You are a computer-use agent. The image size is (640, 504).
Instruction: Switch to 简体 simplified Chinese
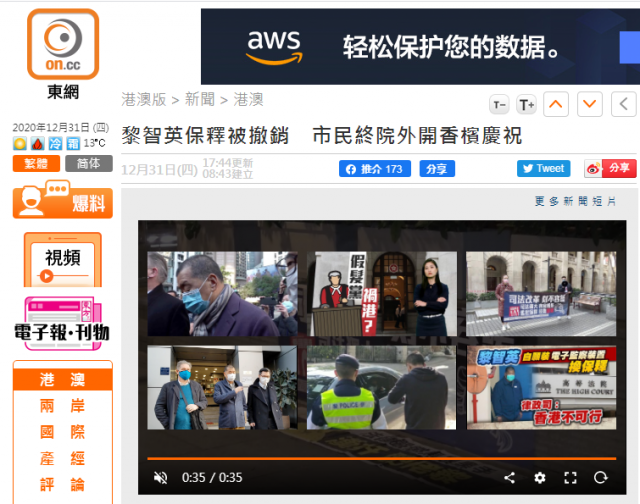click(x=89, y=164)
